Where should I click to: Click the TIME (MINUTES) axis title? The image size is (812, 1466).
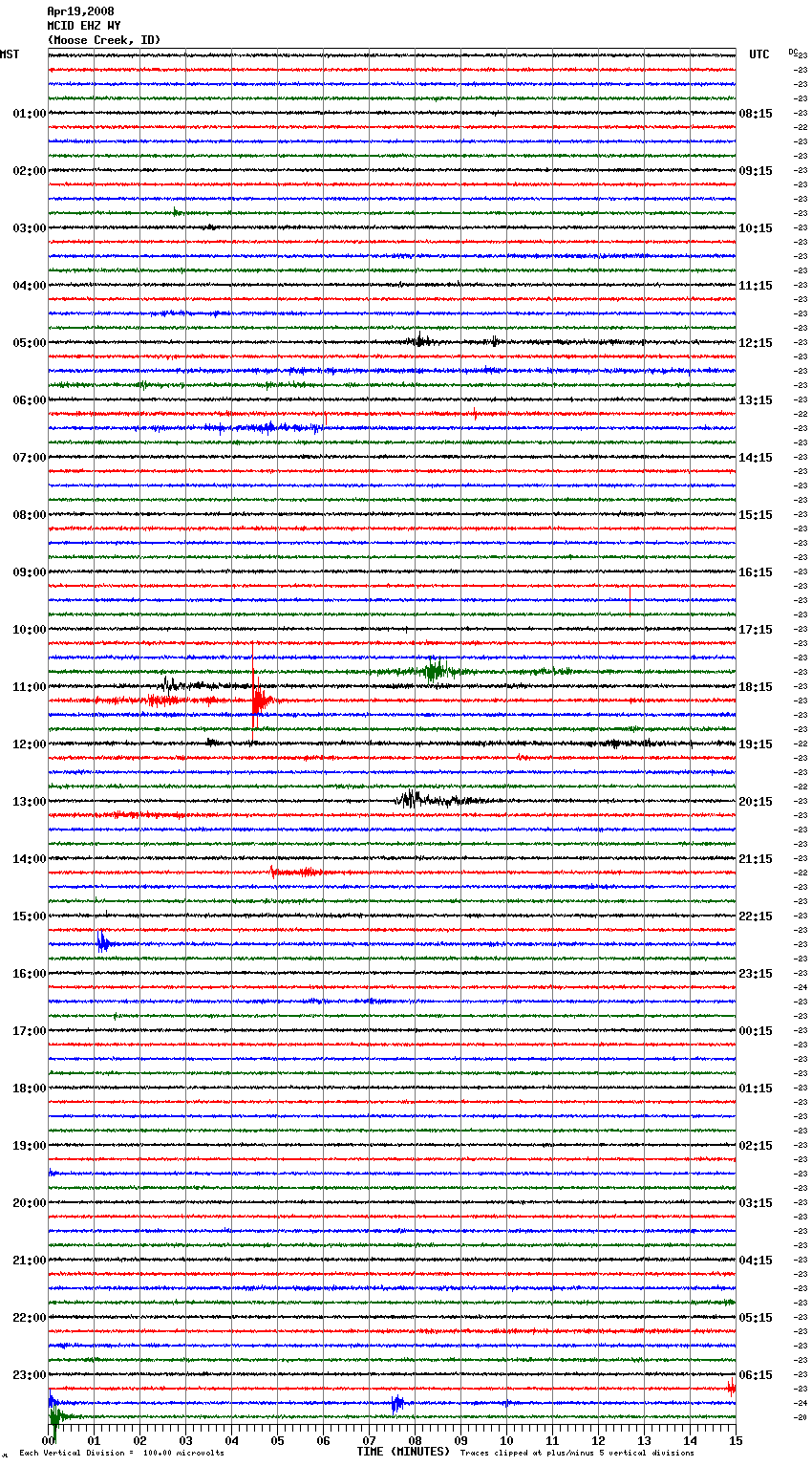tap(403, 1452)
